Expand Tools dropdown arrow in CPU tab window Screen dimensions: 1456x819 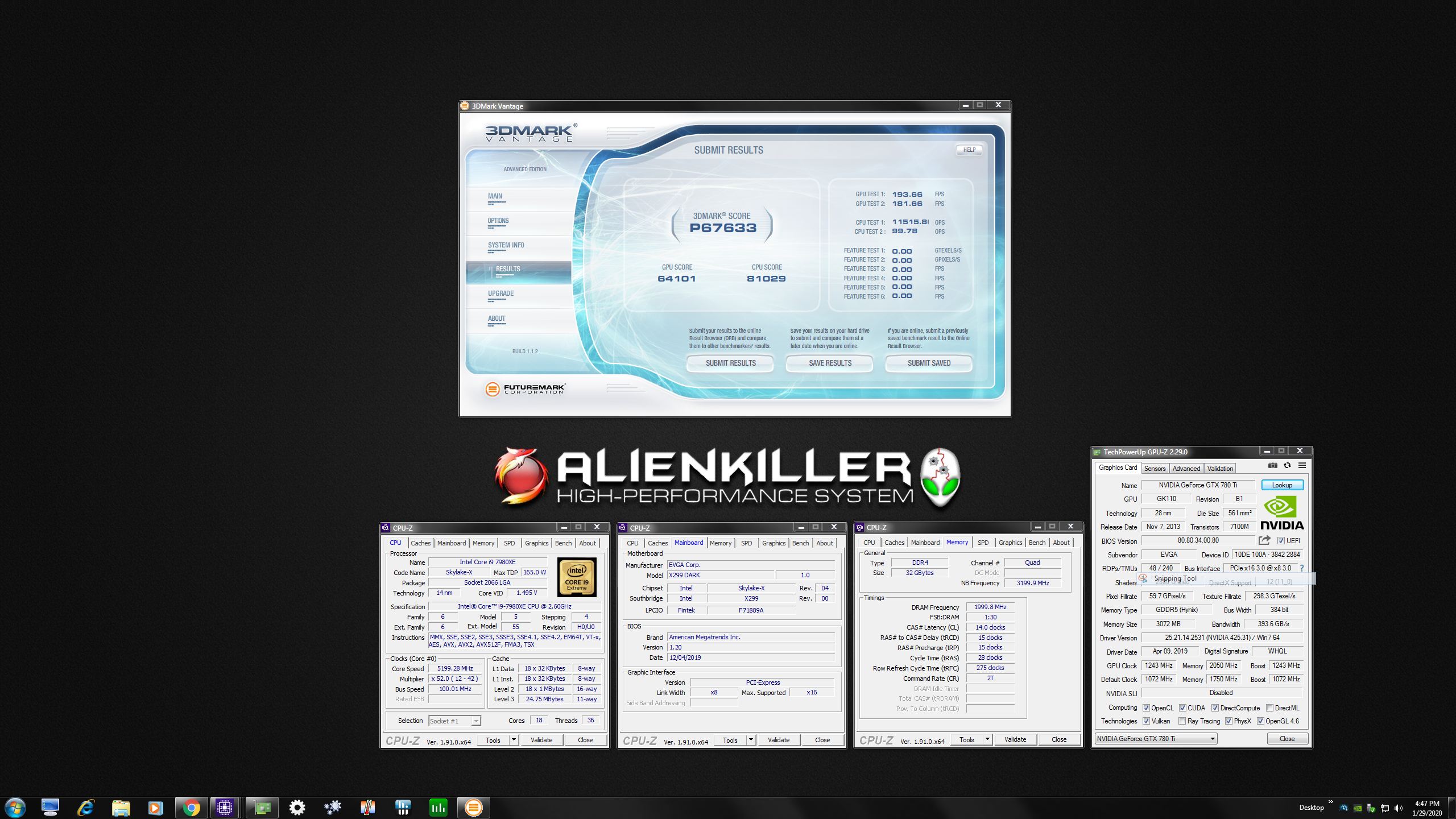click(x=514, y=740)
